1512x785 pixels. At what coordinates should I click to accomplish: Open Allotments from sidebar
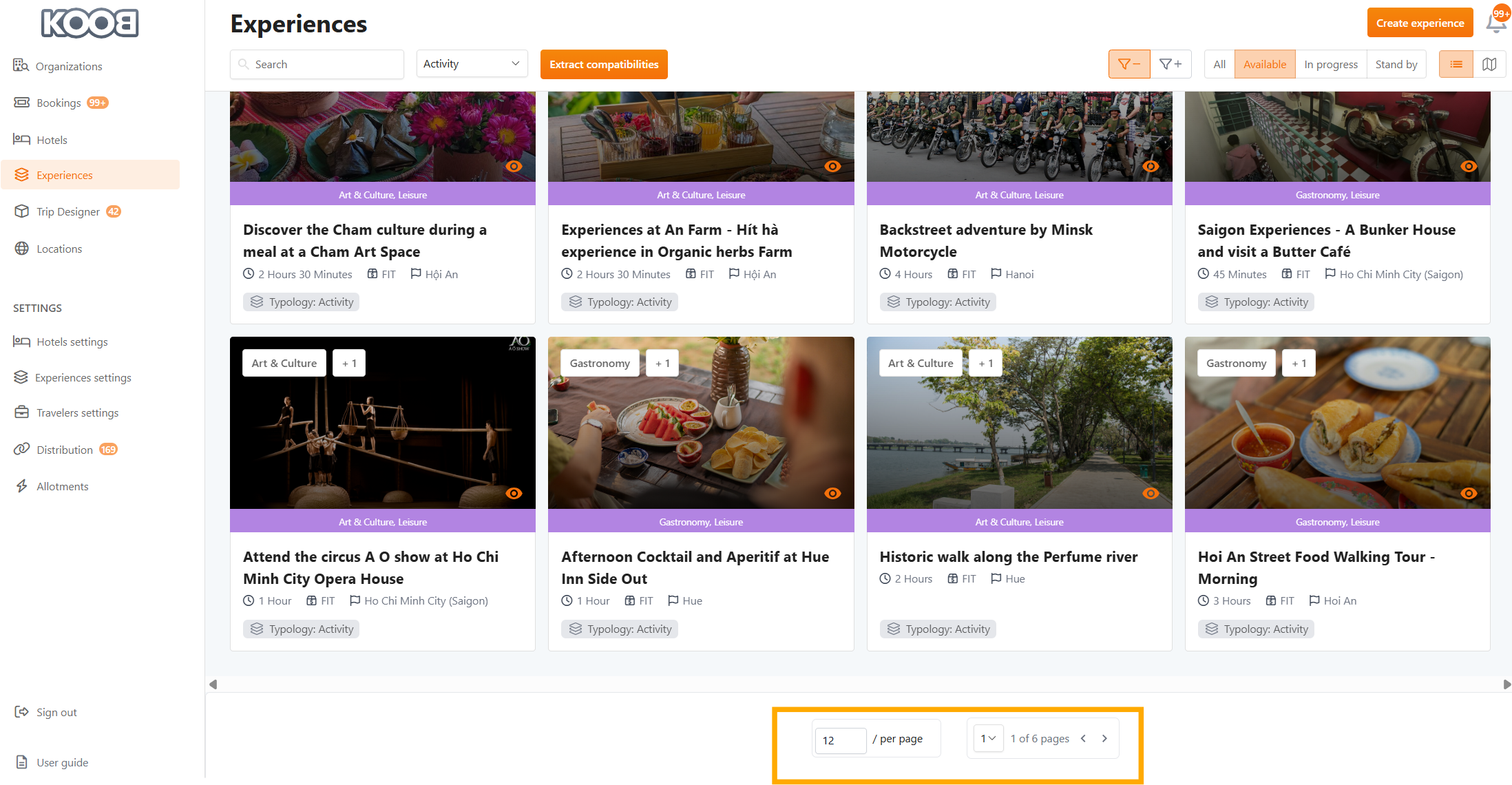pos(63,486)
